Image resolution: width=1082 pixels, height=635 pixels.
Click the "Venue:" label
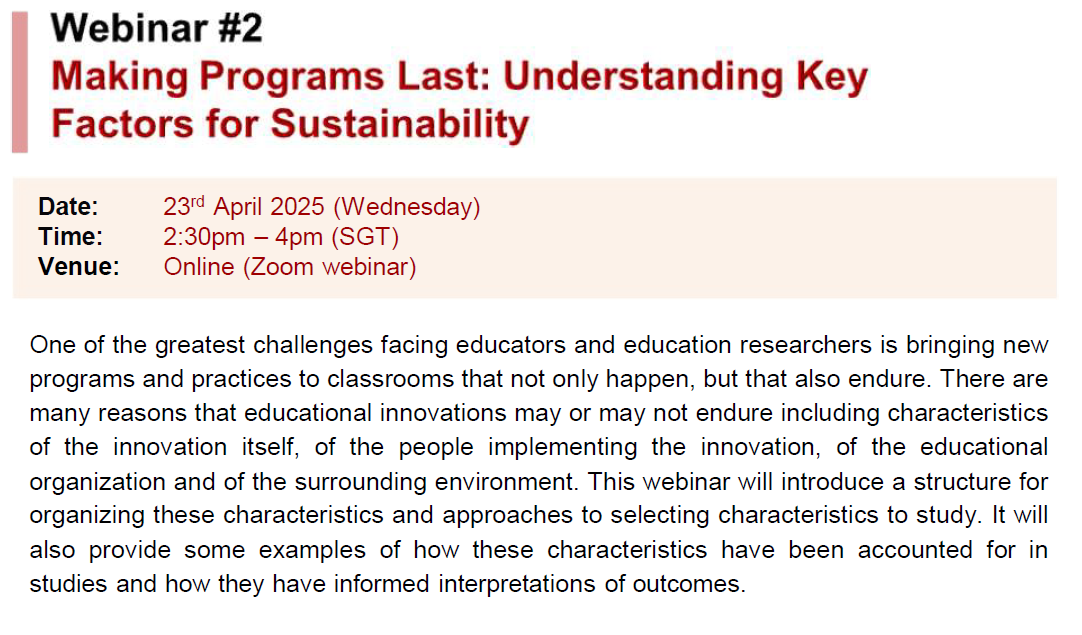[78, 267]
